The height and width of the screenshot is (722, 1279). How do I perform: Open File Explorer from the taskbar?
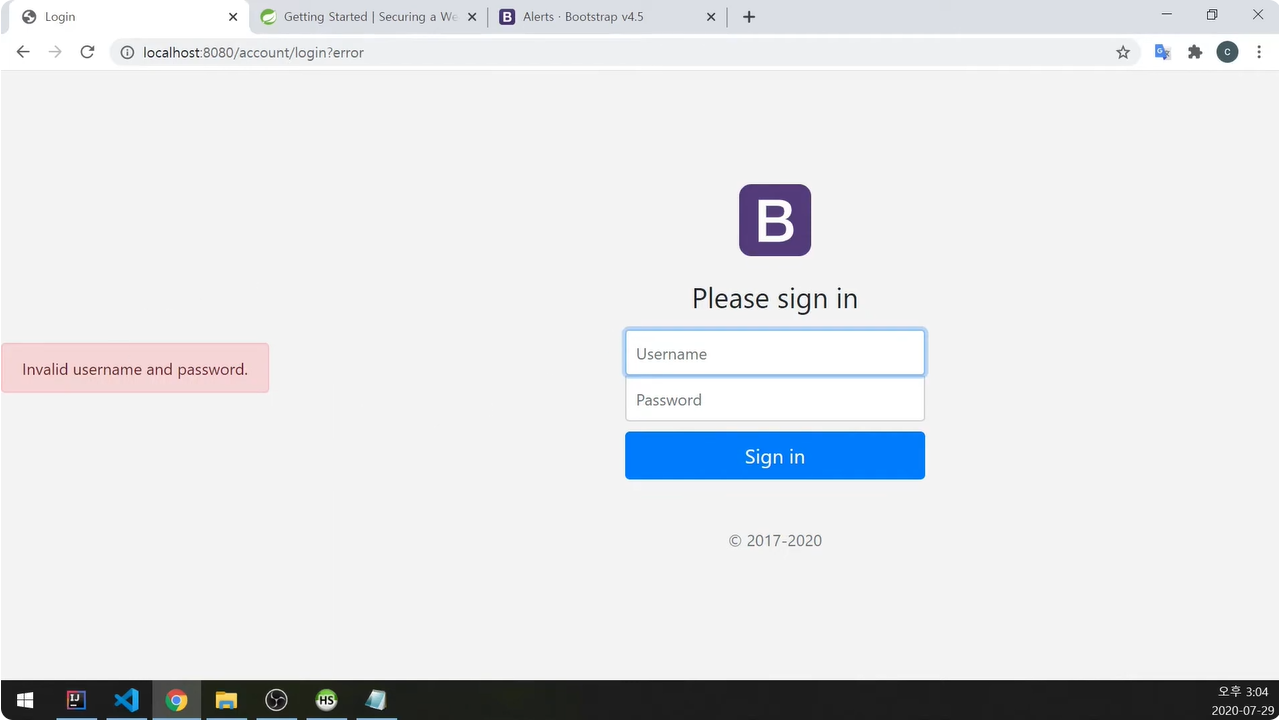[226, 700]
